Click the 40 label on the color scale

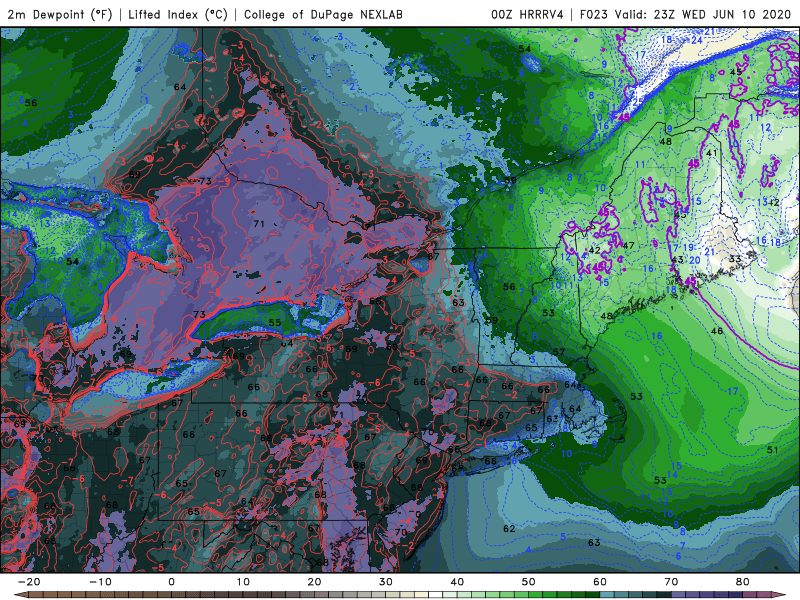pos(457,582)
